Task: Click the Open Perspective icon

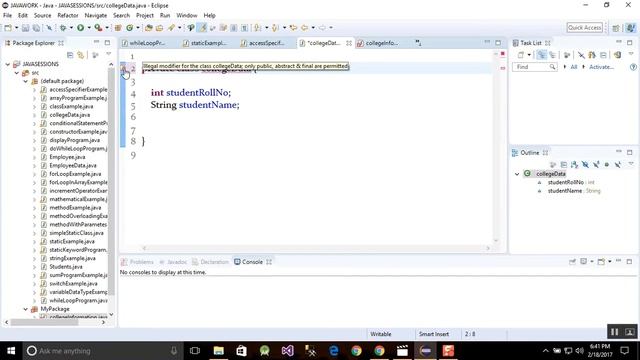Action: tap(616, 28)
